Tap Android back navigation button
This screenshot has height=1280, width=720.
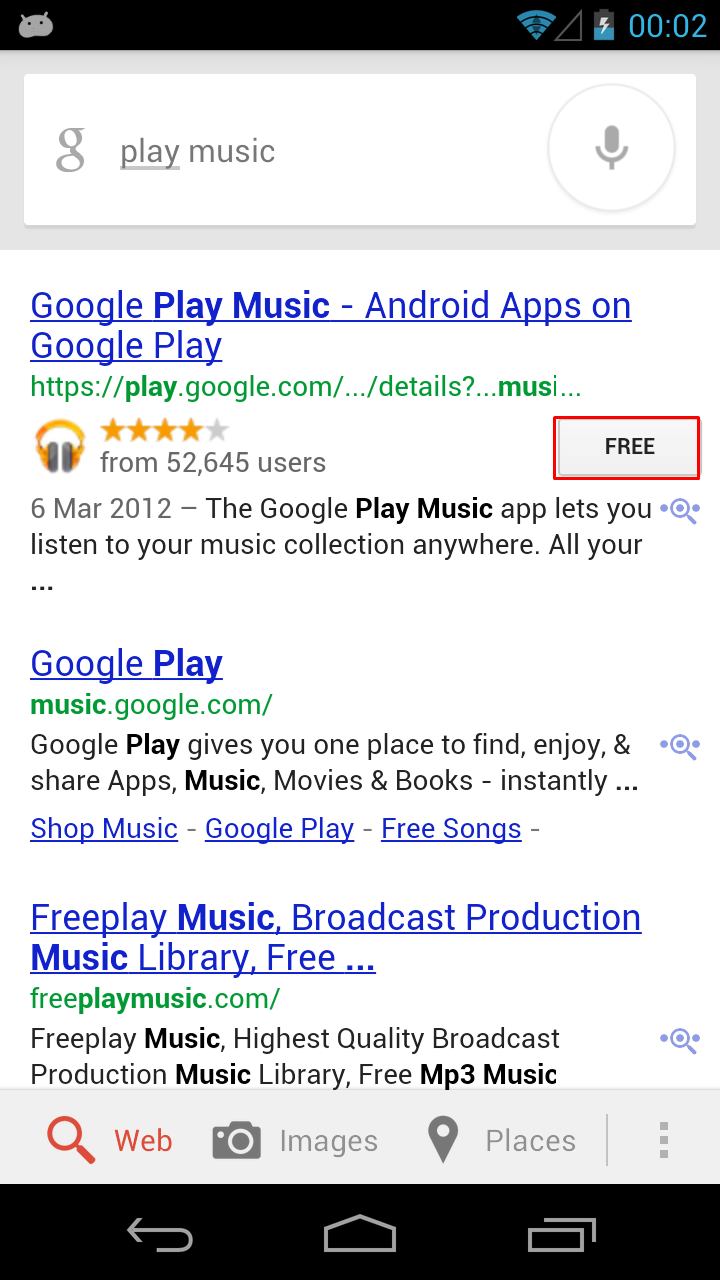(x=160, y=1234)
